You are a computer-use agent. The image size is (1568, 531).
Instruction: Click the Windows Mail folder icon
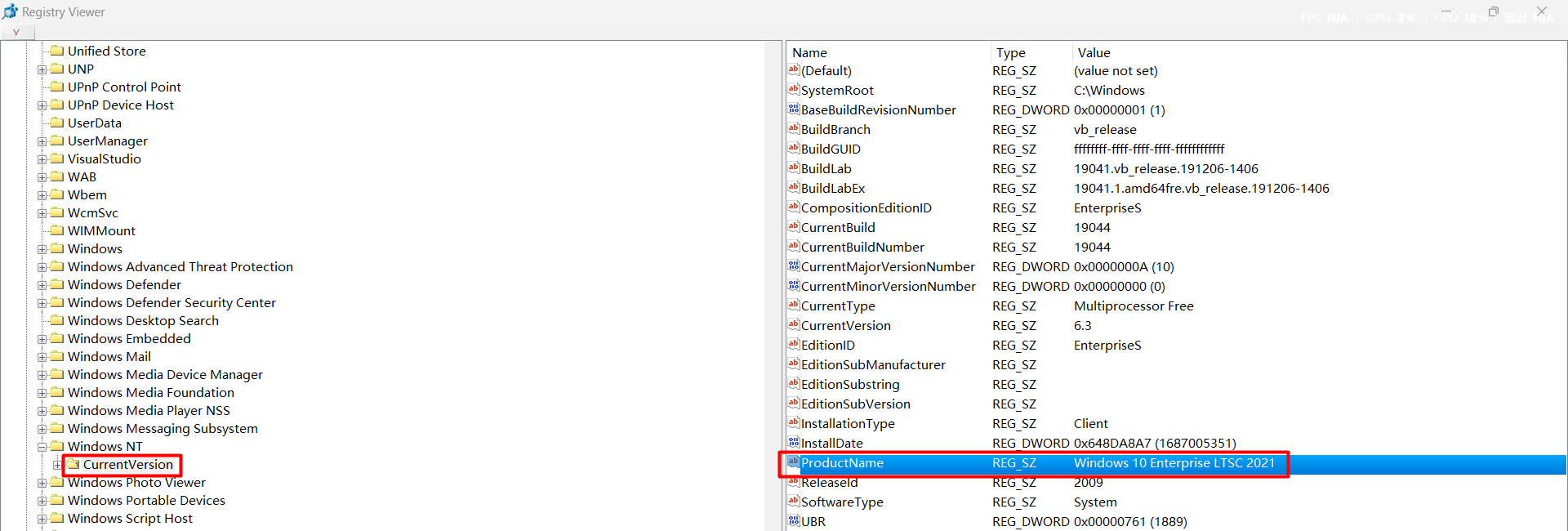[x=57, y=356]
